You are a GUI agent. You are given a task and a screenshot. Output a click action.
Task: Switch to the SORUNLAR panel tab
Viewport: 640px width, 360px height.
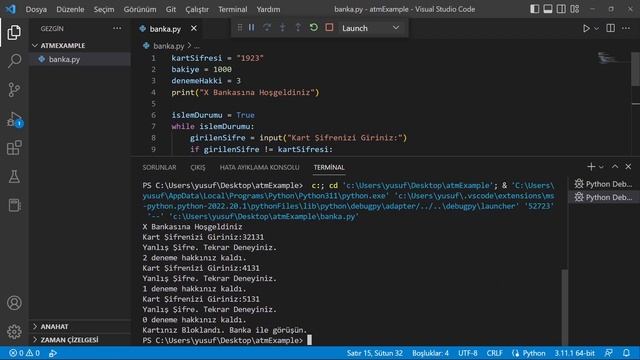(159, 167)
